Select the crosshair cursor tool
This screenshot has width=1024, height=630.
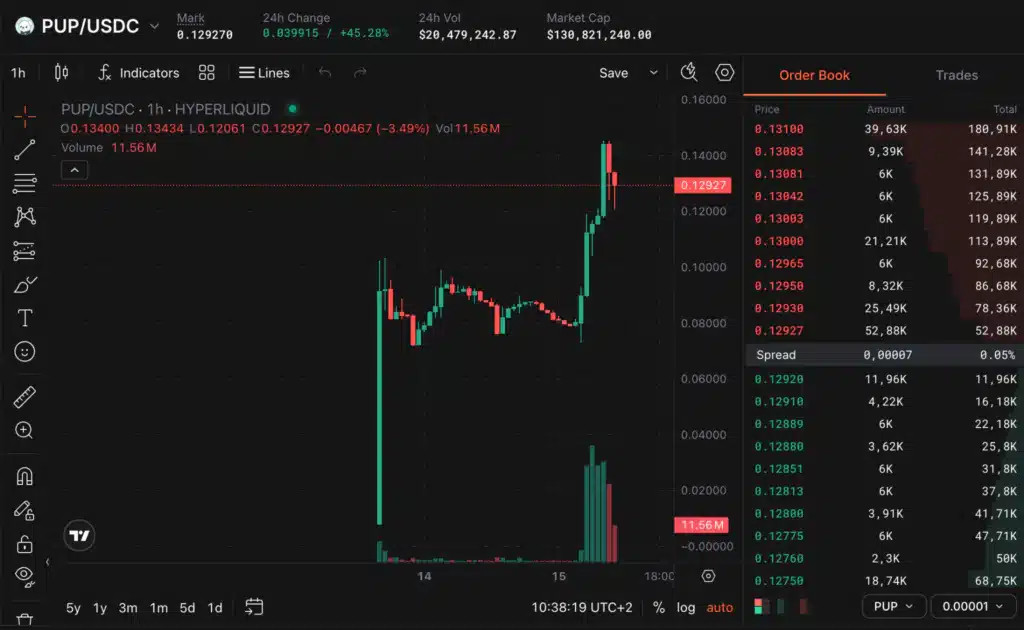click(x=25, y=116)
